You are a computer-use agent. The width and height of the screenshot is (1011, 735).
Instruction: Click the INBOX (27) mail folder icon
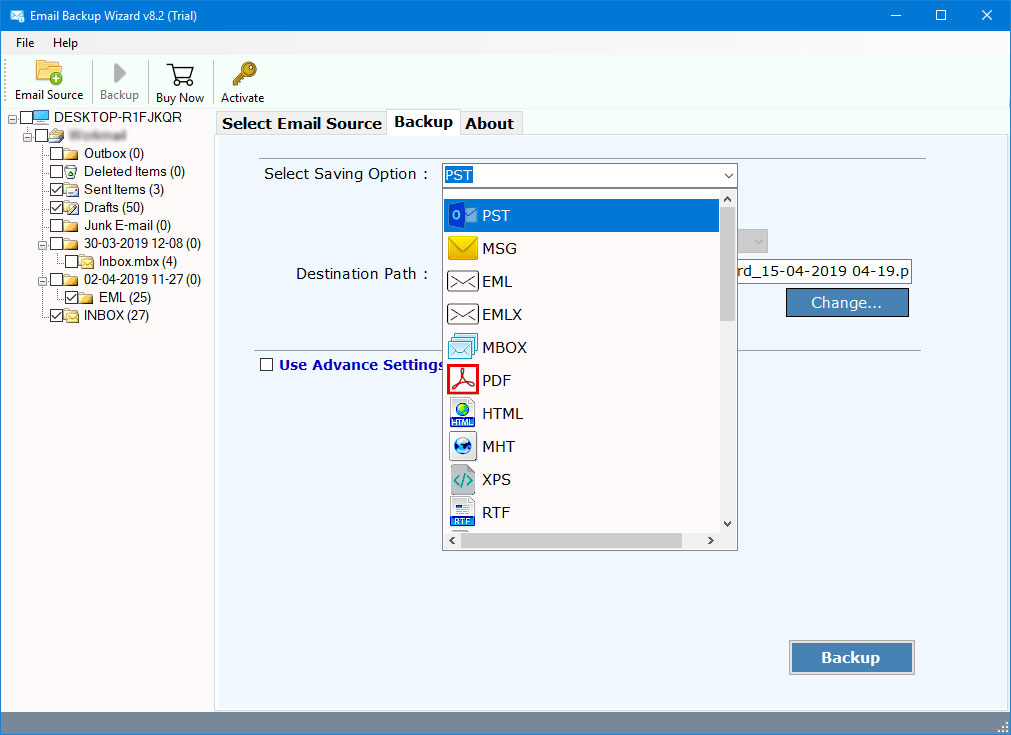click(71, 315)
